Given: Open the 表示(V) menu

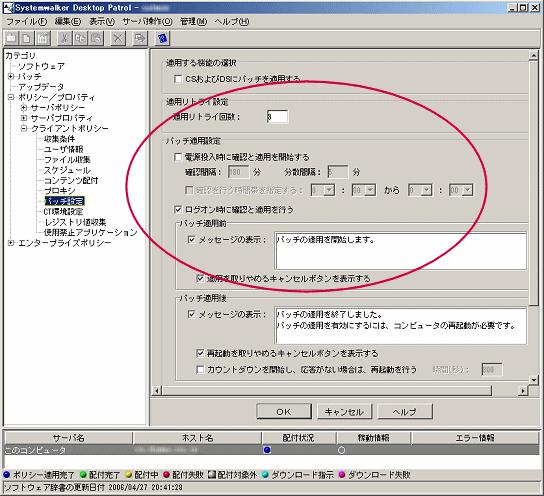Looking at the screenshot, I should pyautogui.click(x=102, y=22).
